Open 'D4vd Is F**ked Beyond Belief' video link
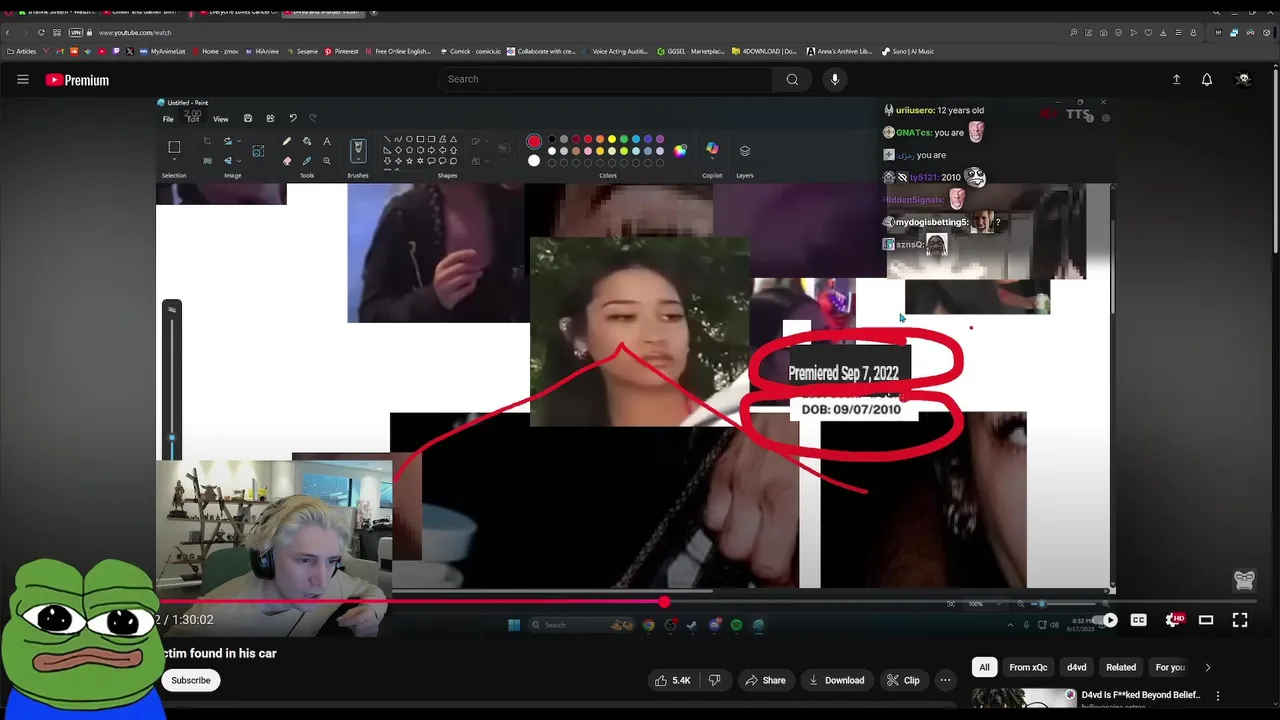The width and height of the screenshot is (1280, 720). click(1140, 695)
